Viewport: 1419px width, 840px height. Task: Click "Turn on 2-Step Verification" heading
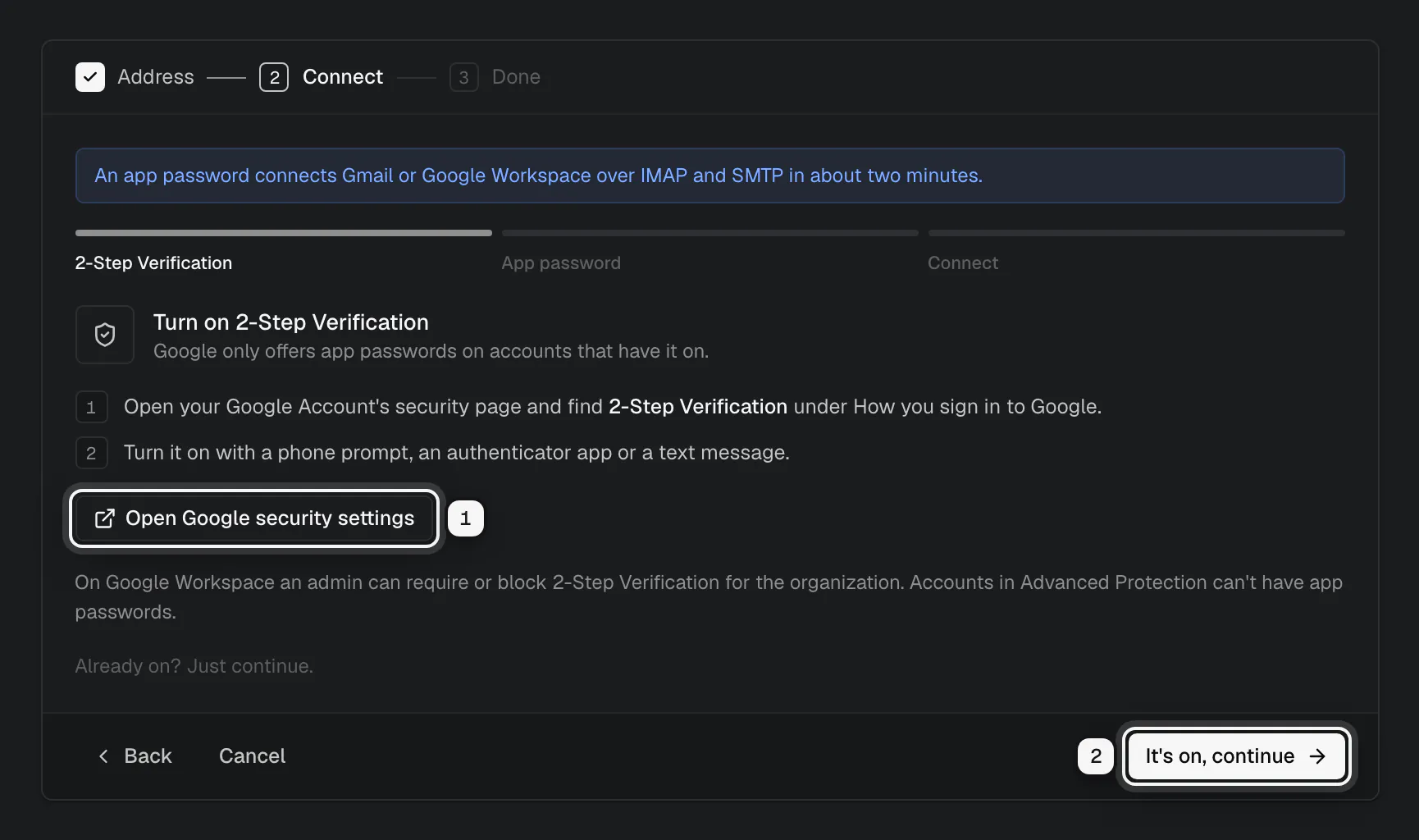point(291,322)
